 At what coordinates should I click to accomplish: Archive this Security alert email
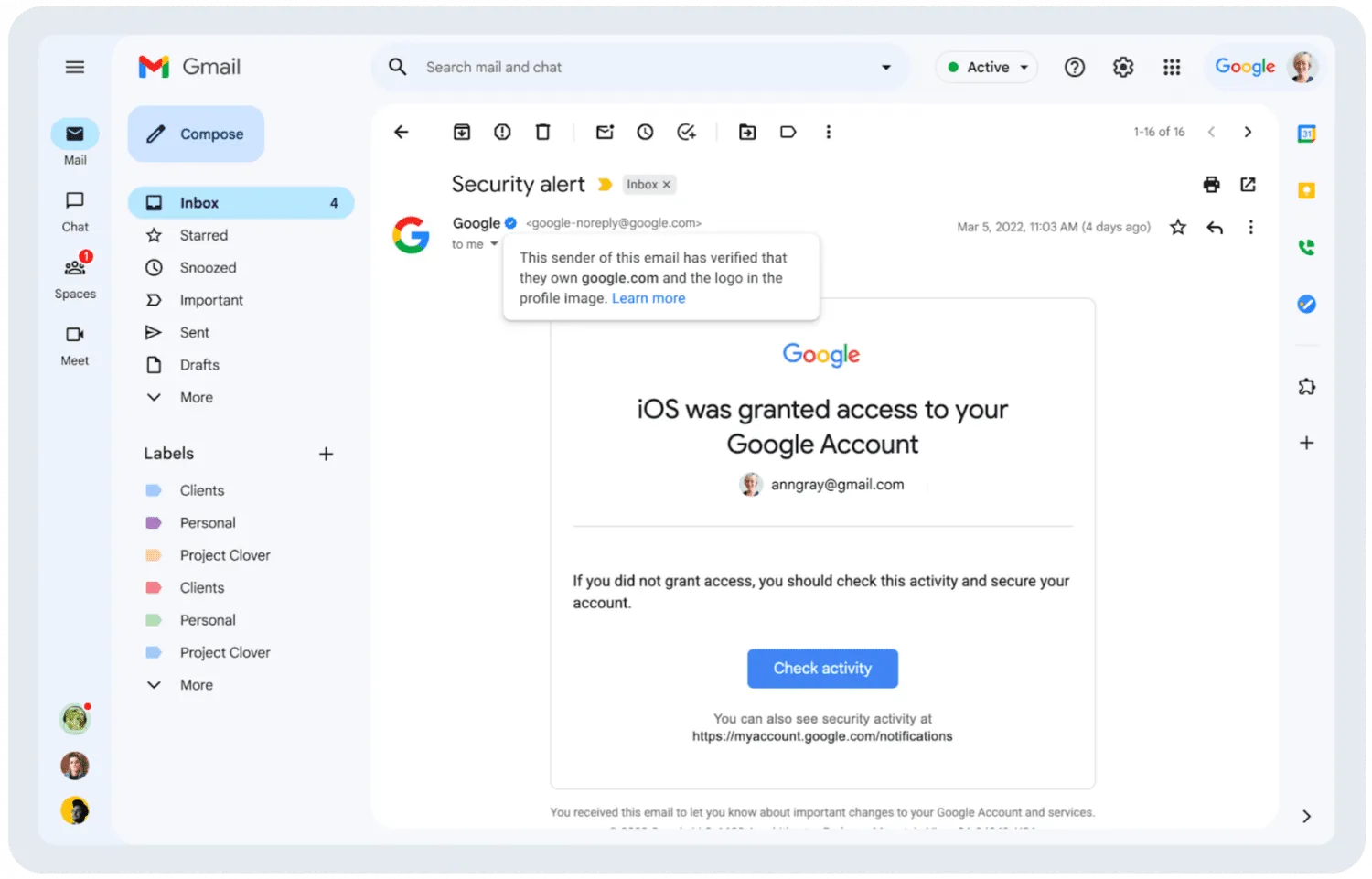[x=462, y=133]
